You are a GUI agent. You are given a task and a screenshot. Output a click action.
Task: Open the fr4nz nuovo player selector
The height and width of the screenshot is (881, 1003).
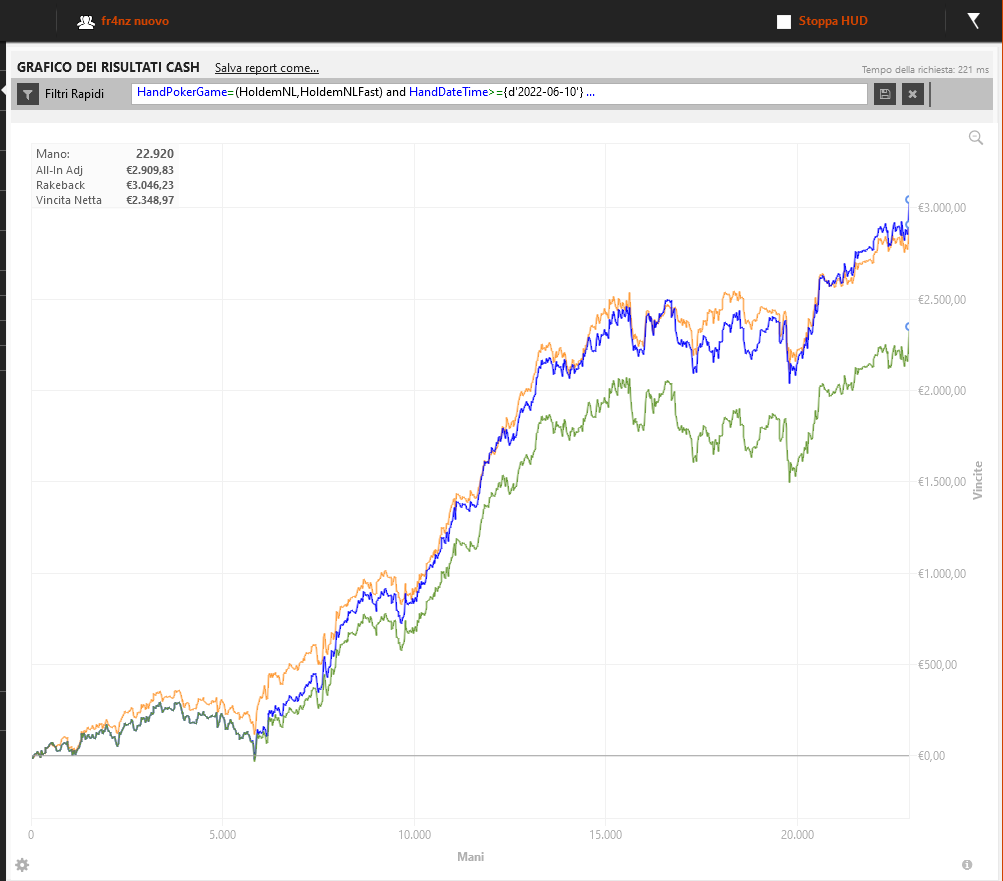[135, 21]
